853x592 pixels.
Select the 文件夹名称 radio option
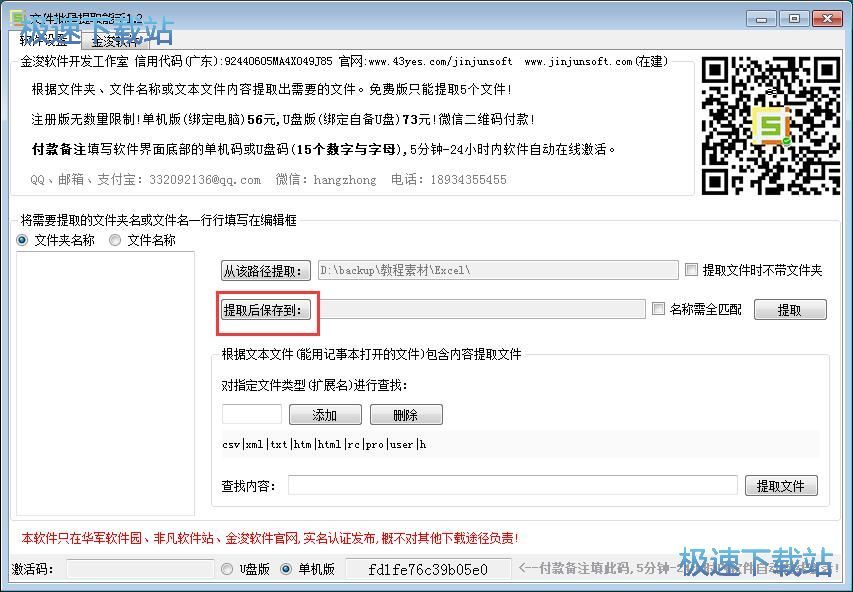point(55,240)
